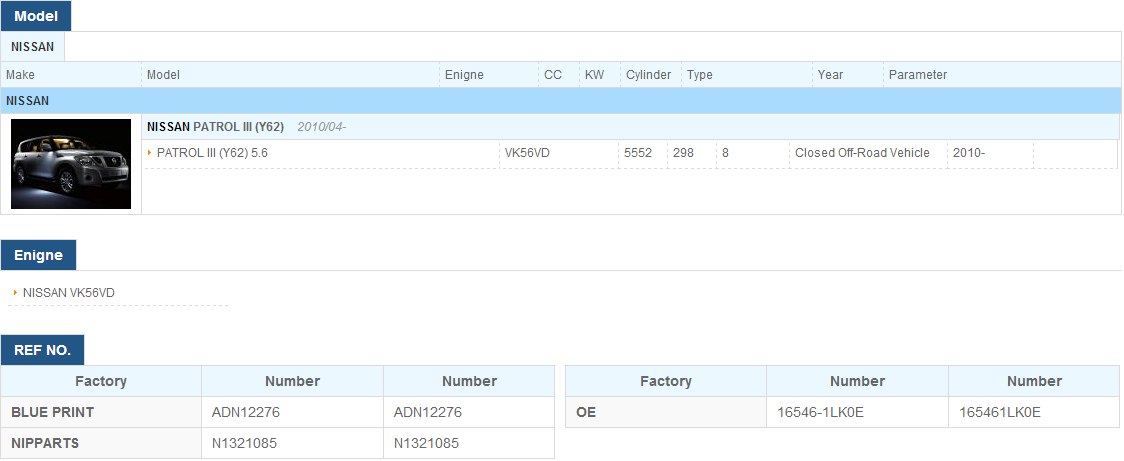This screenshot has height=461, width=1124.
Task: Open the NISSAN PATROL III (Y62) model link
Action: tap(215, 127)
